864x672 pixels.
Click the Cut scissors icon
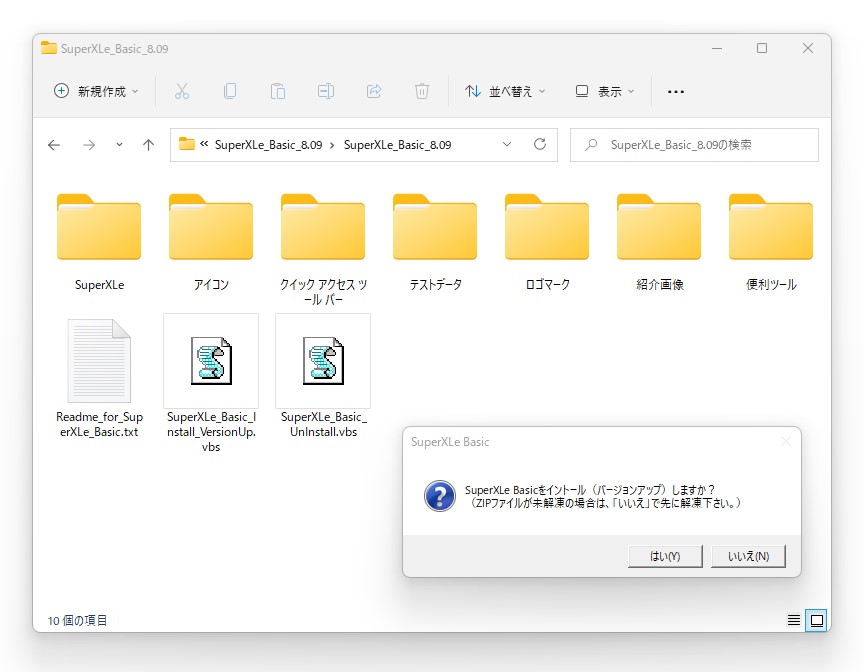coord(182,91)
